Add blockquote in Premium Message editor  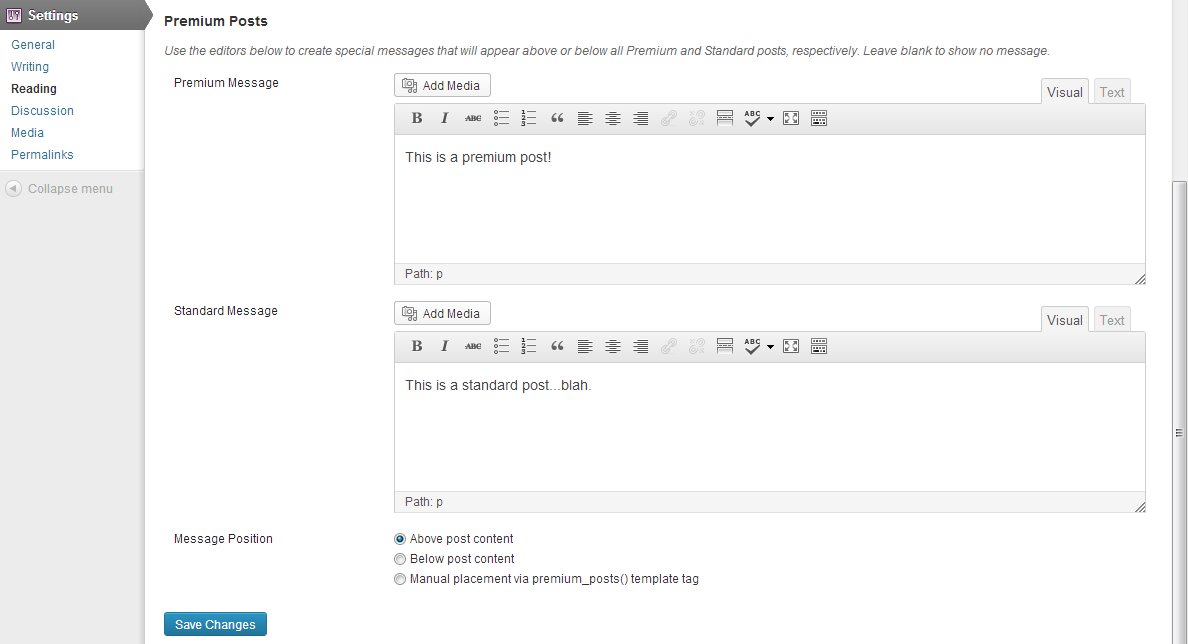(557, 118)
